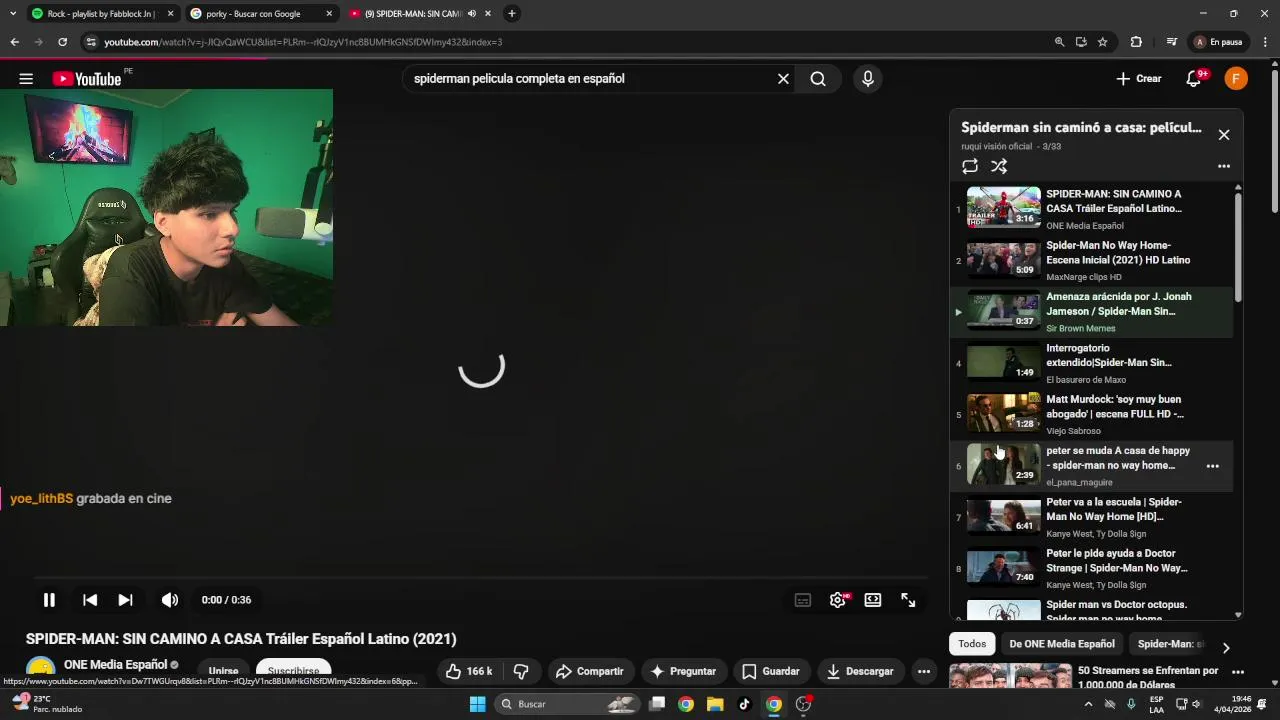Open the tab search dropdown
The height and width of the screenshot is (720, 1280).
(x=13, y=14)
